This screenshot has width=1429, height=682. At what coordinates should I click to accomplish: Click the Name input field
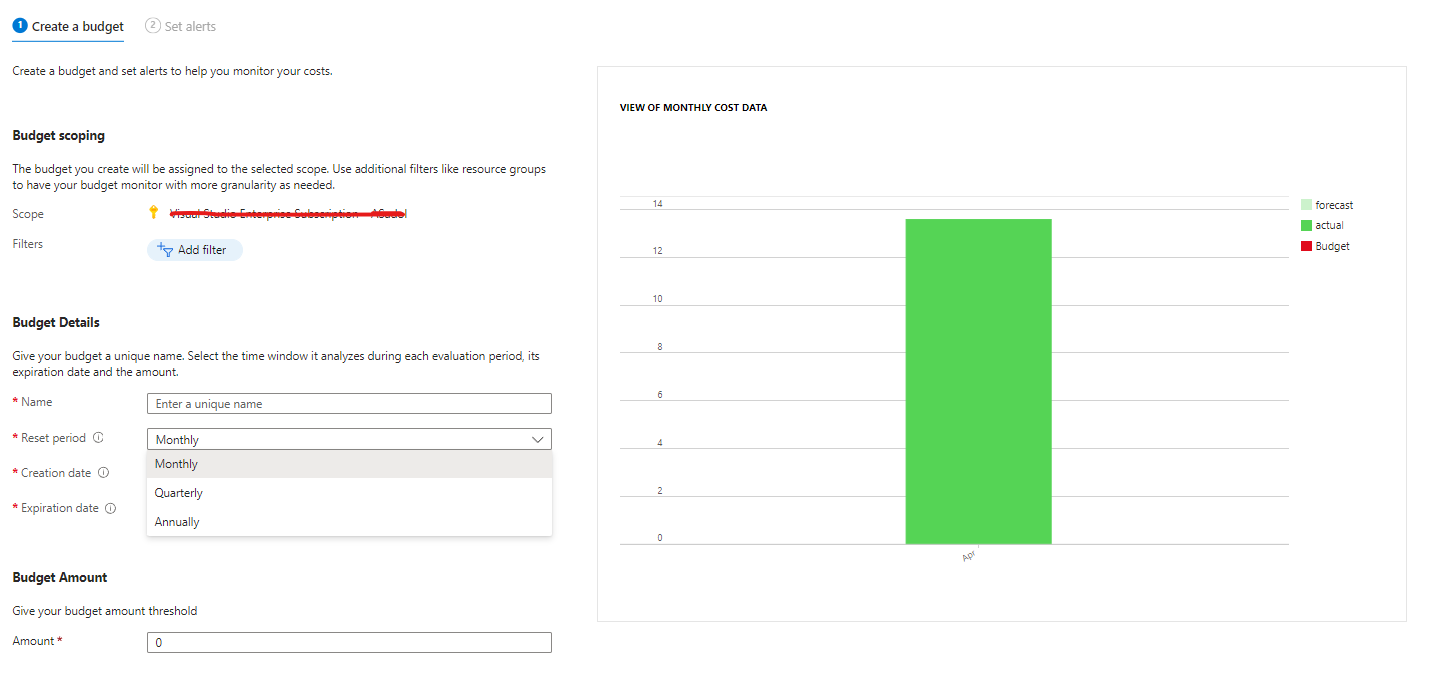(x=349, y=404)
